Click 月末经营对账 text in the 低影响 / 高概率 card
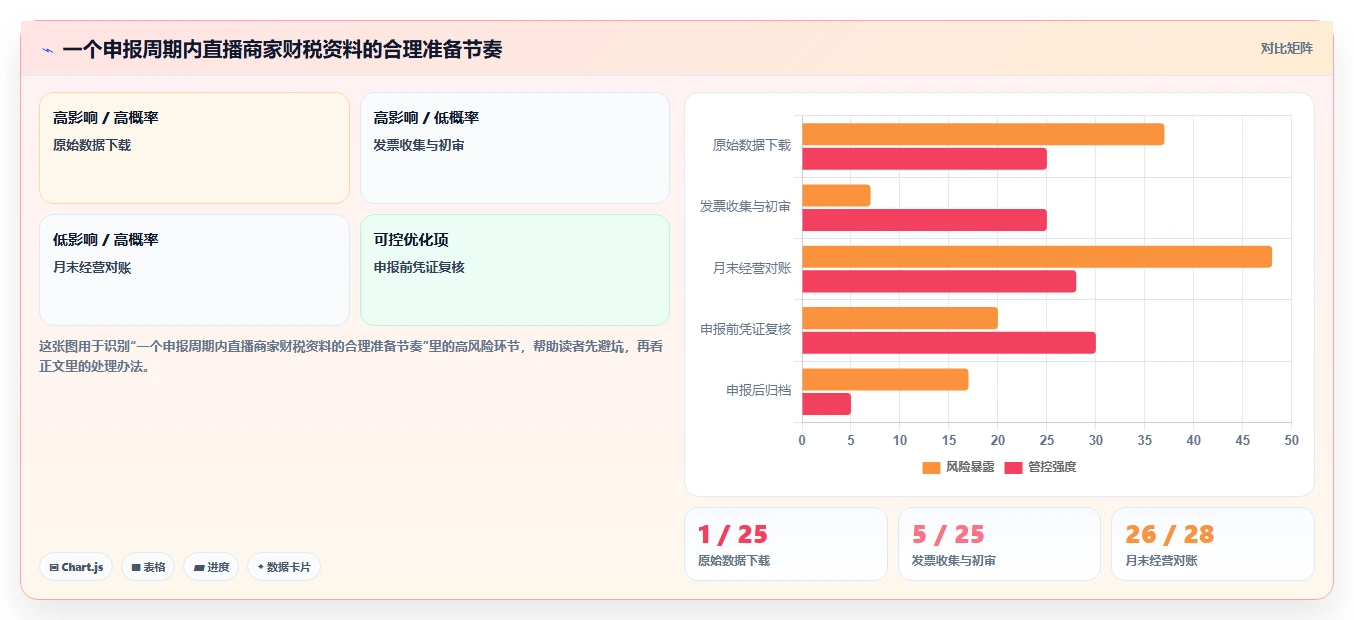The width and height of the screenshot is (1354, 620). (92, 267)
